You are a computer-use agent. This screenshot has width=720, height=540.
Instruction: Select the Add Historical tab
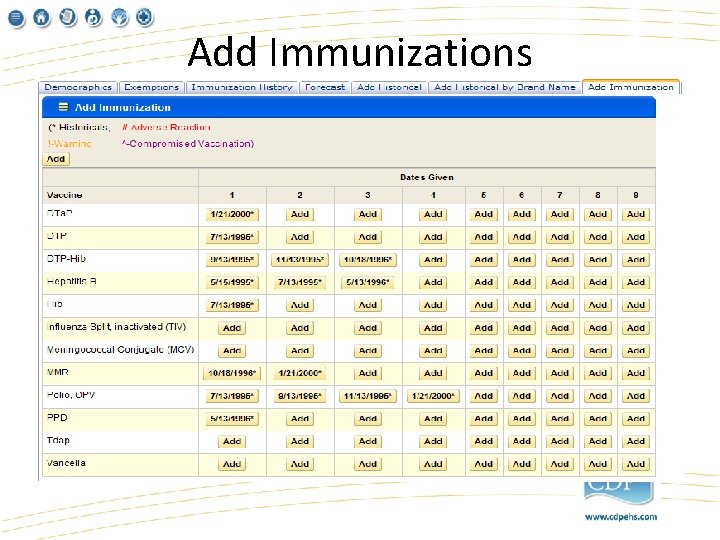389,87
